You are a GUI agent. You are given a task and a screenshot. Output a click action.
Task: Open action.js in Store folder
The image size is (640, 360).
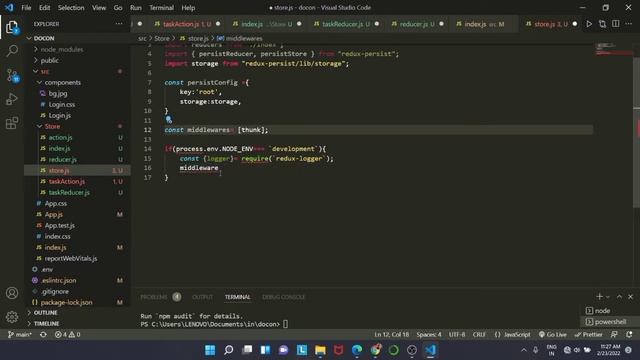(x=60, y=138)
